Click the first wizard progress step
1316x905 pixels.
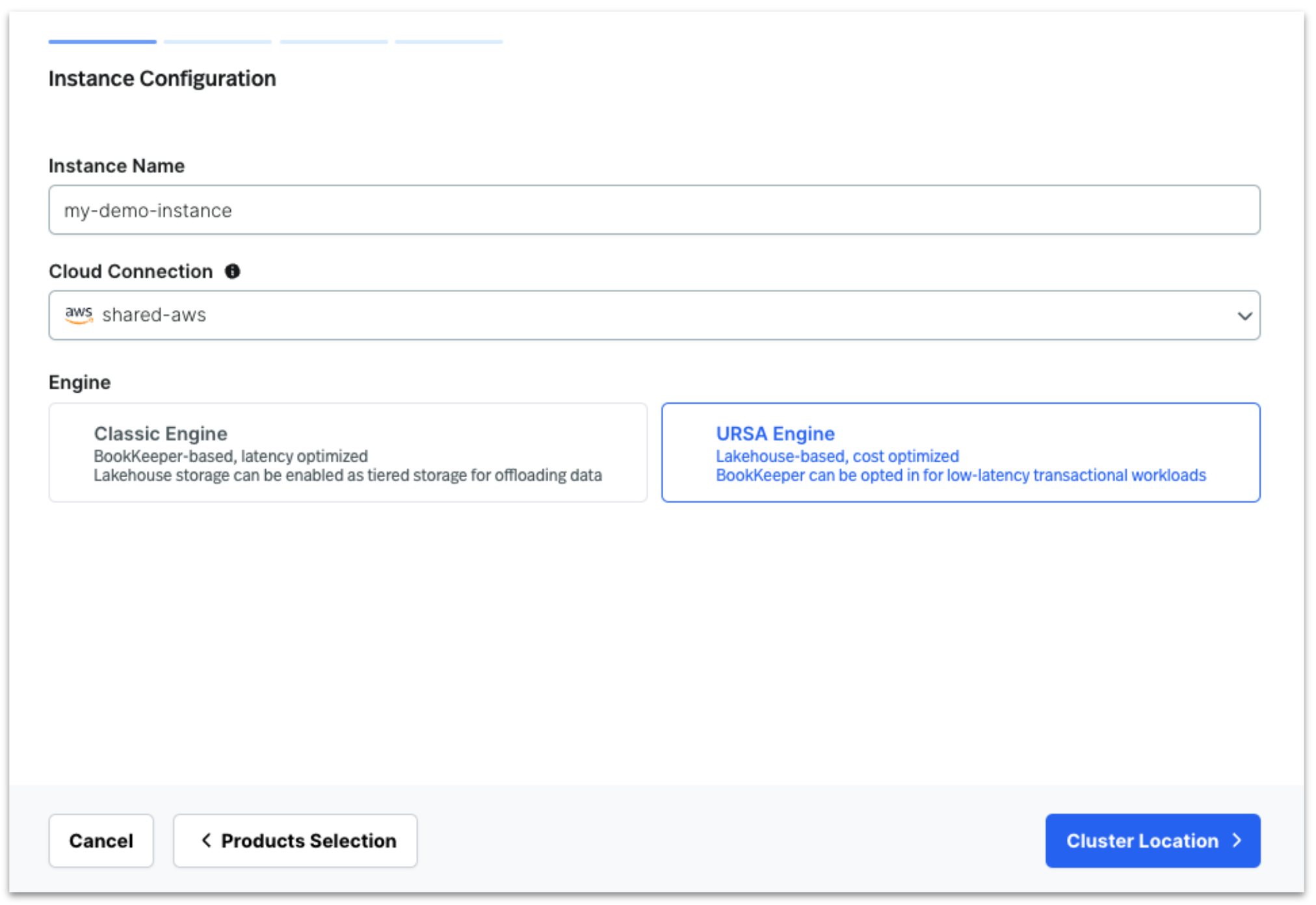tap(102, 40)
